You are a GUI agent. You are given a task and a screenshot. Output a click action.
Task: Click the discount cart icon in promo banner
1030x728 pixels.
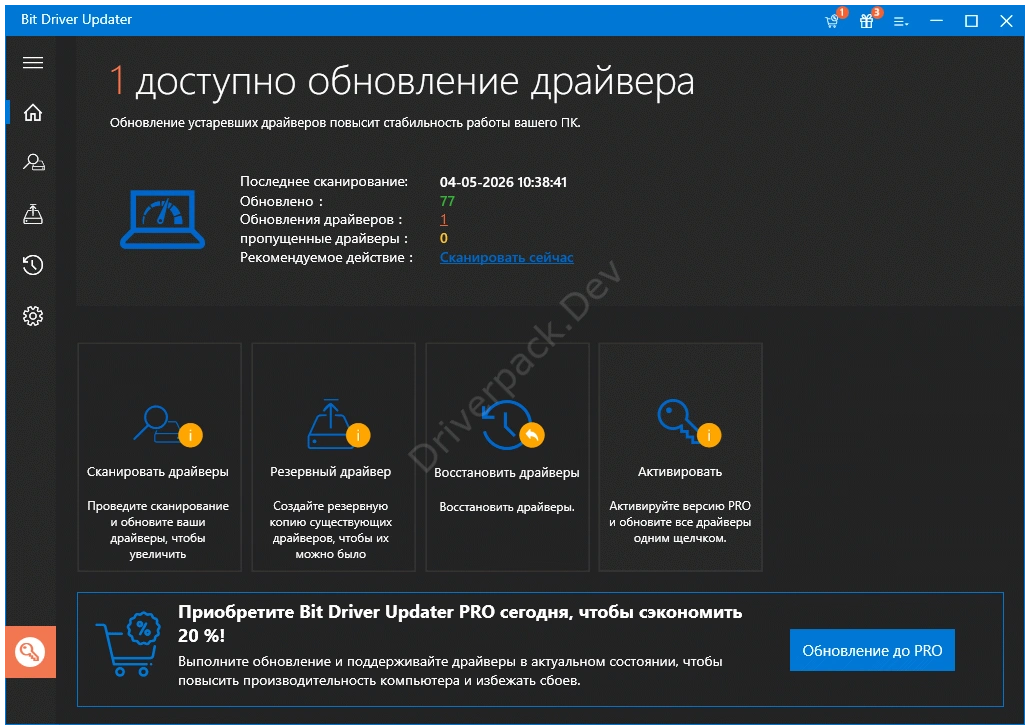click(129, 644)
